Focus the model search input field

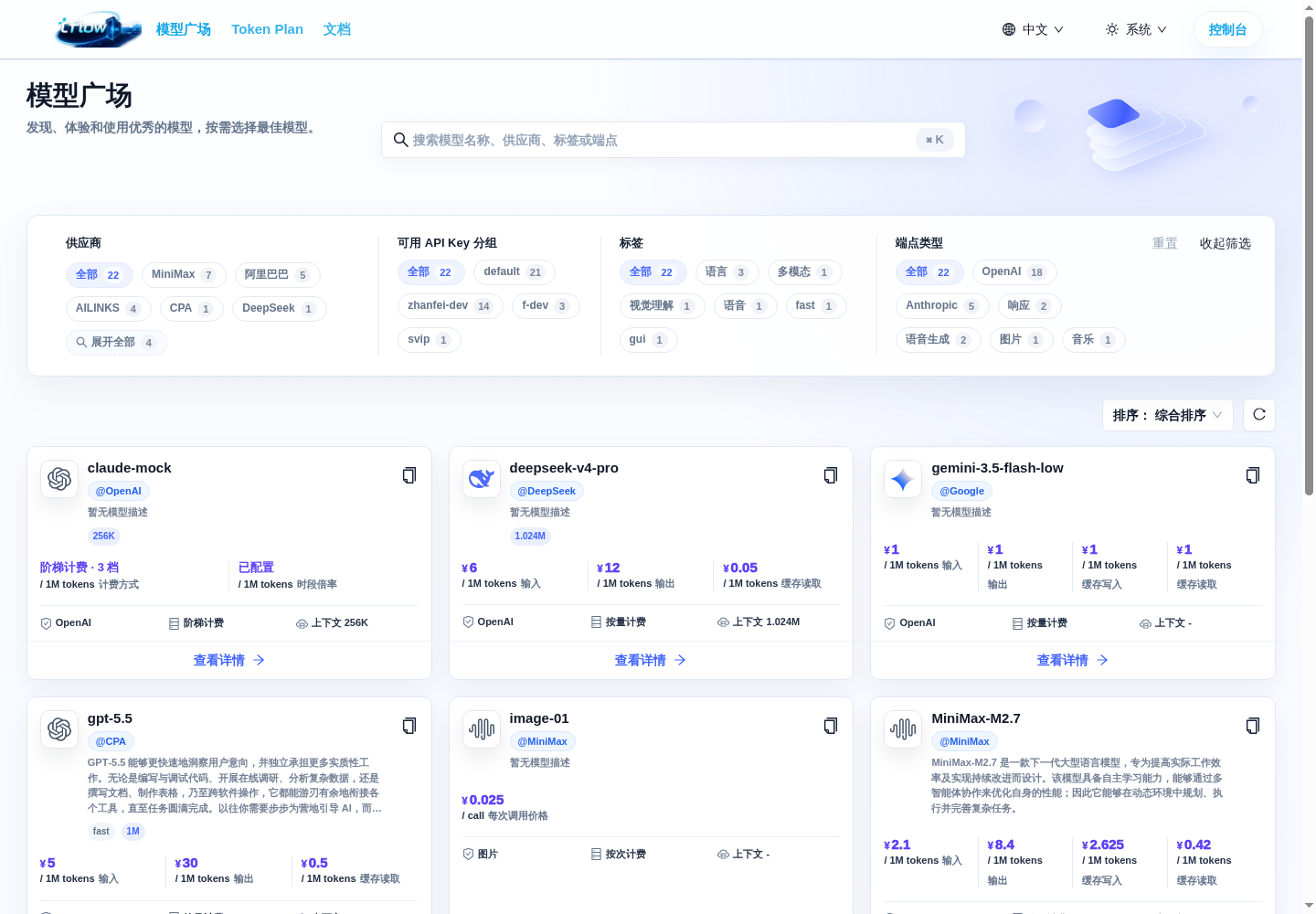[x=674, y=140]
